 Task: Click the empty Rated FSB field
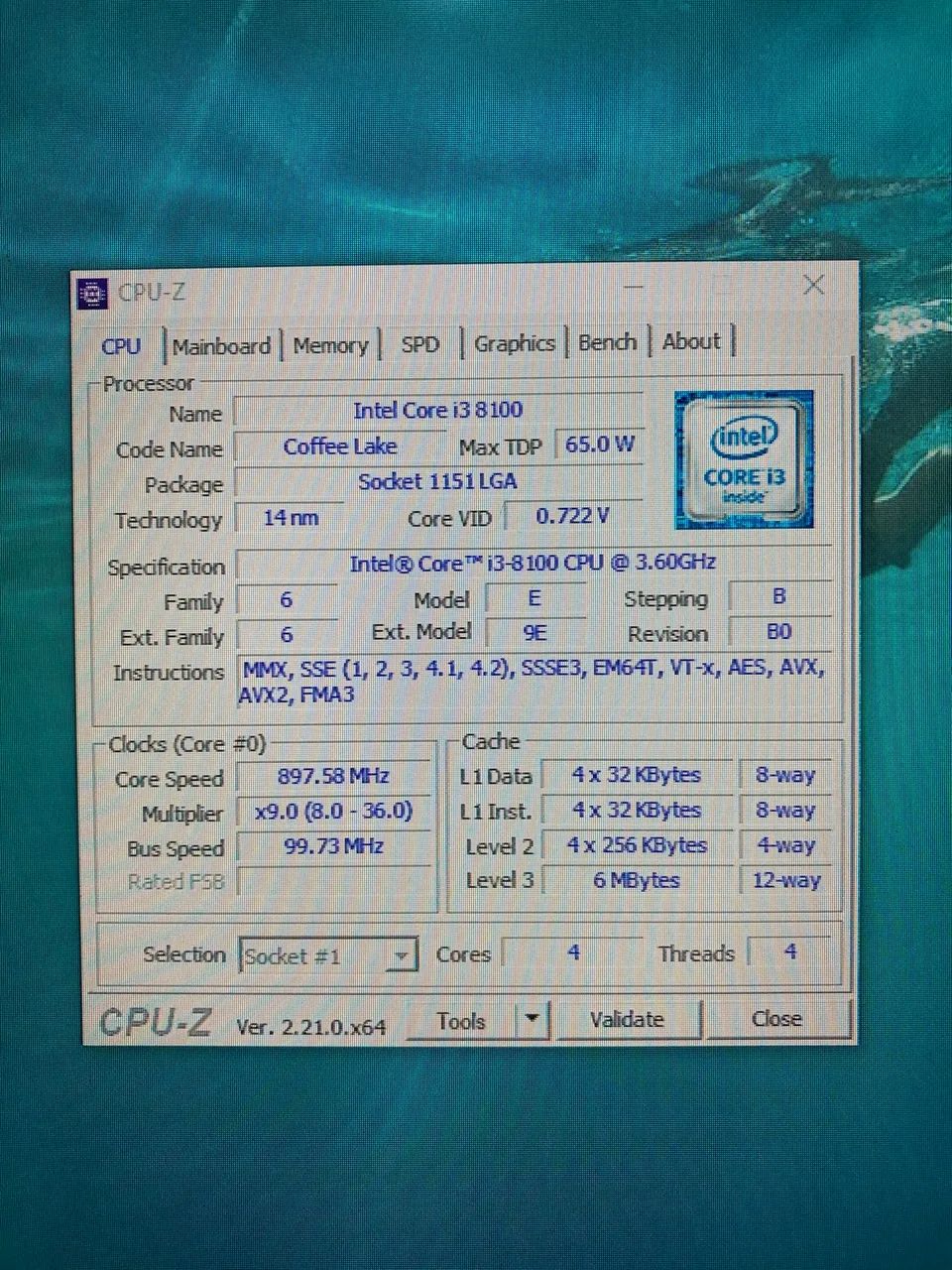point(333,881)
